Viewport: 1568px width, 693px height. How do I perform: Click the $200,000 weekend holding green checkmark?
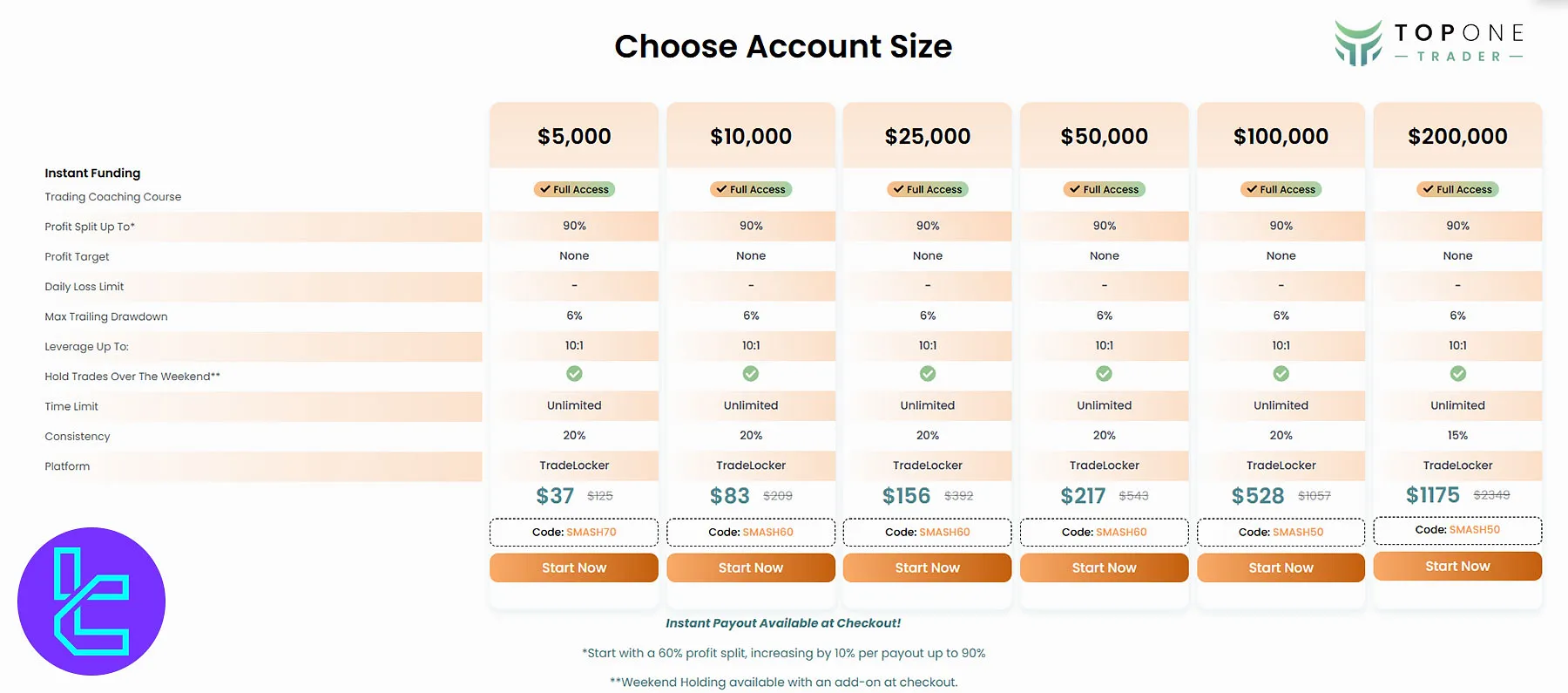[1457, 374]
